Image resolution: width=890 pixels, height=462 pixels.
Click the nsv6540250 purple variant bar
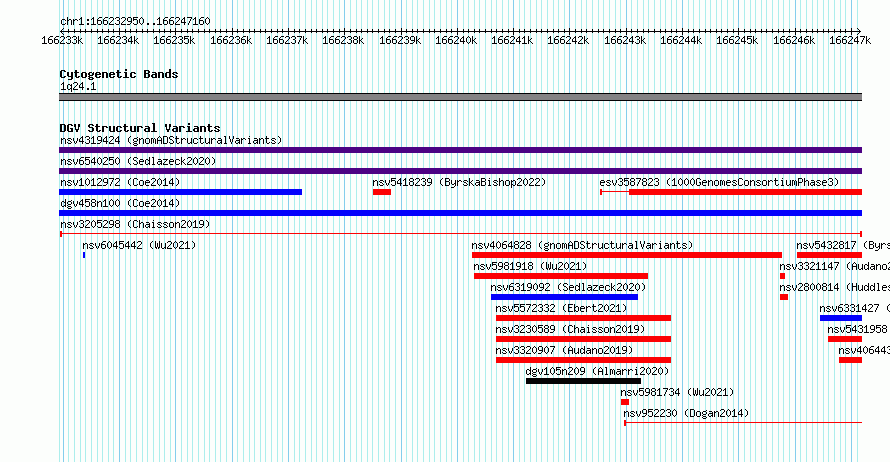click(x=460, y=171)
